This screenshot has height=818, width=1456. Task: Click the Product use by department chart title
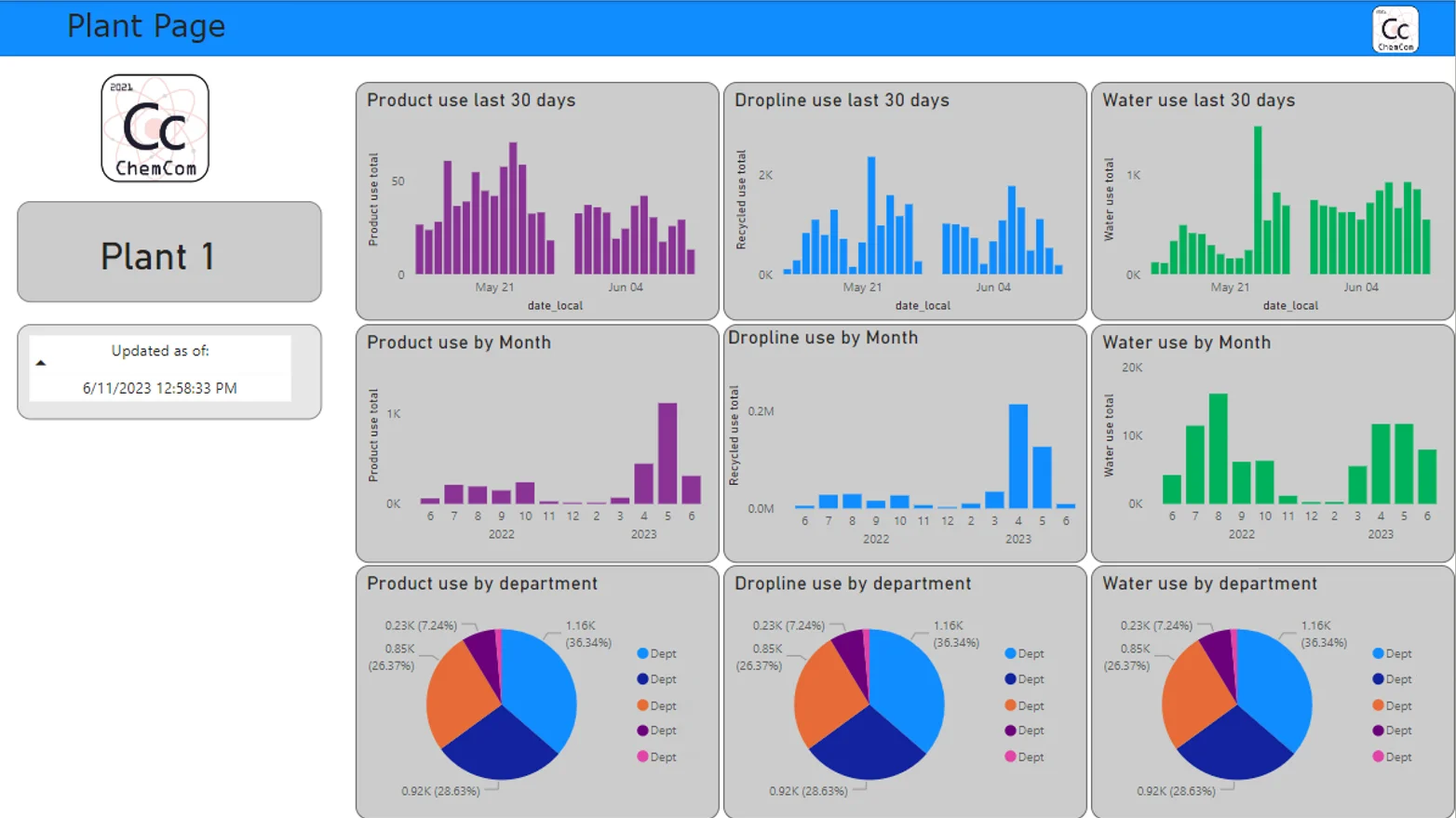[x=481, y=583]
